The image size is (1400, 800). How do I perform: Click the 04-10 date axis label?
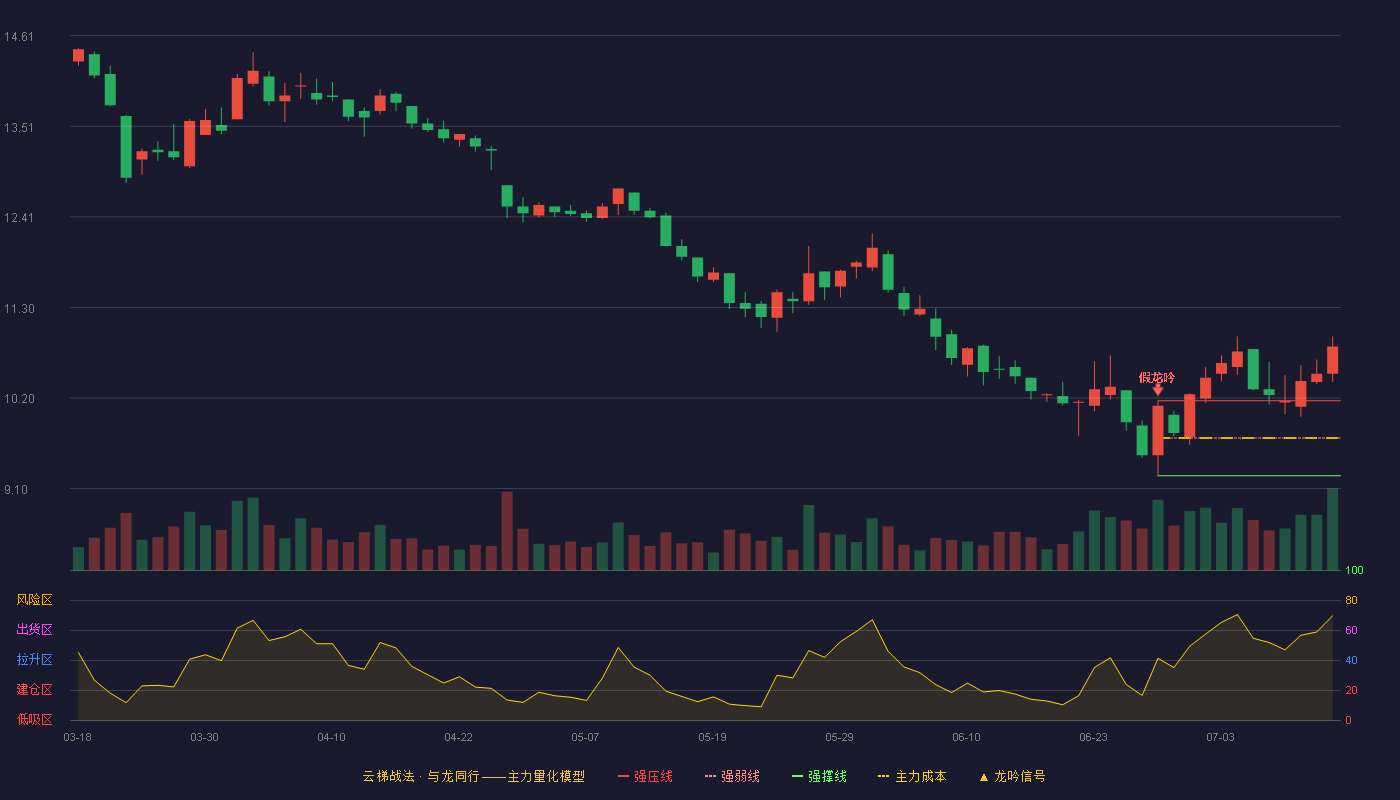(331, 737)
